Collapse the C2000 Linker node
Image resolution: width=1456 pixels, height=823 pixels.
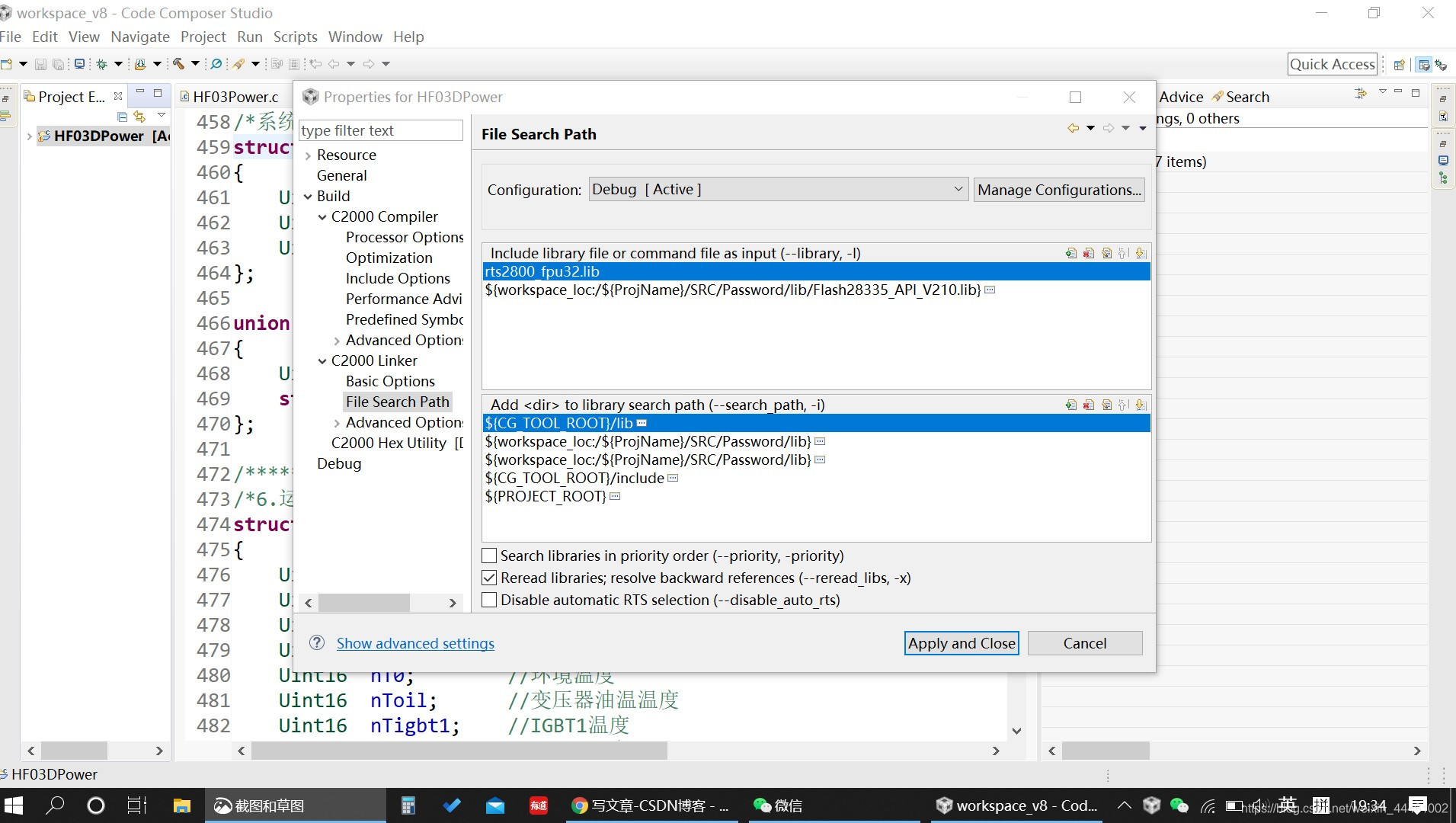[322, 361]
